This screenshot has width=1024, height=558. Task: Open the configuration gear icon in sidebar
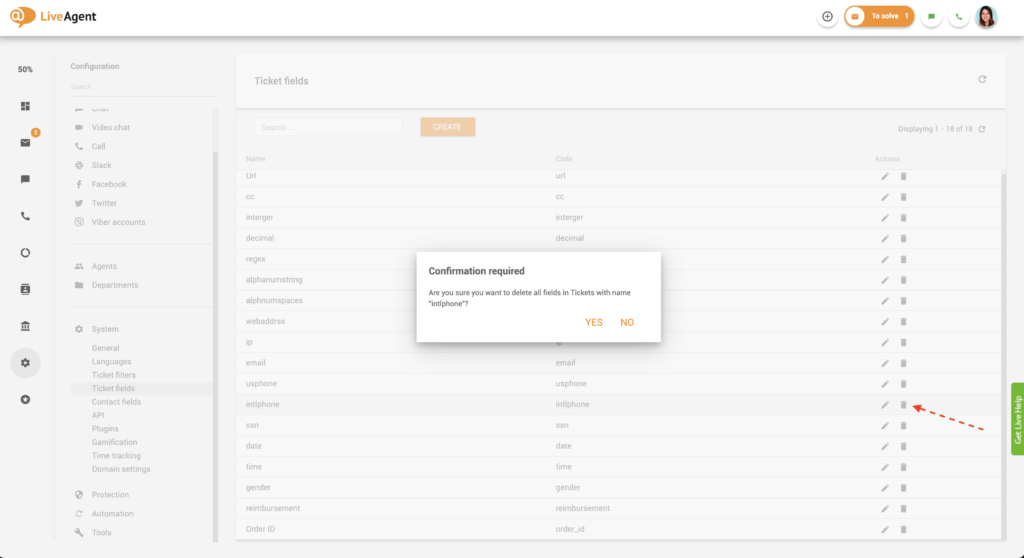(x=25, y=362)
